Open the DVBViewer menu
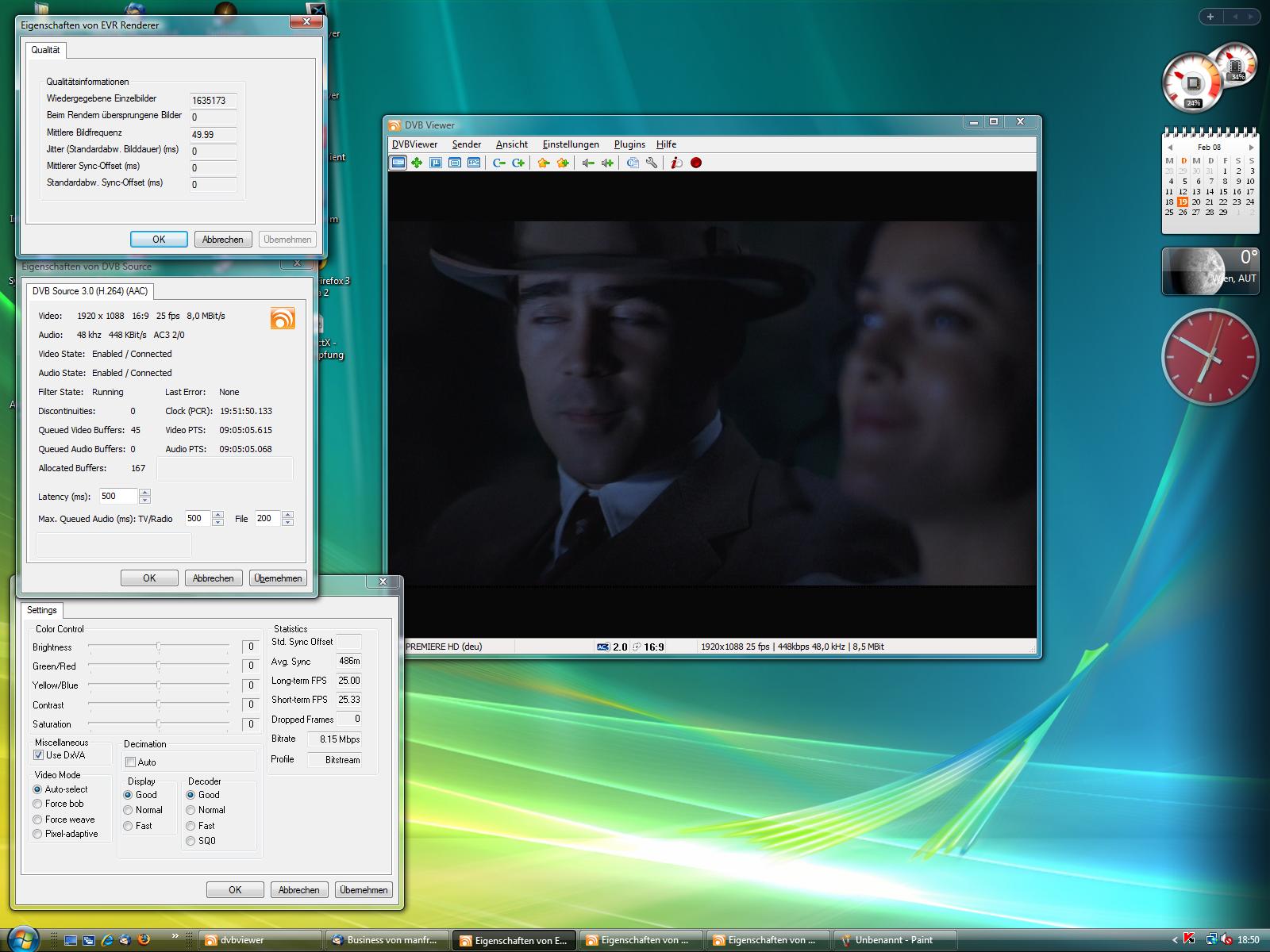1270x952 pixels. click(x=414, y=144)
